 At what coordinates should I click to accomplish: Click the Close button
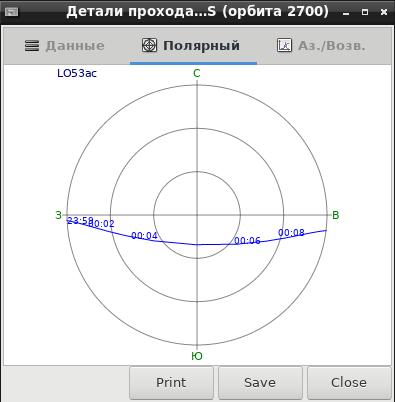[349, 383]
